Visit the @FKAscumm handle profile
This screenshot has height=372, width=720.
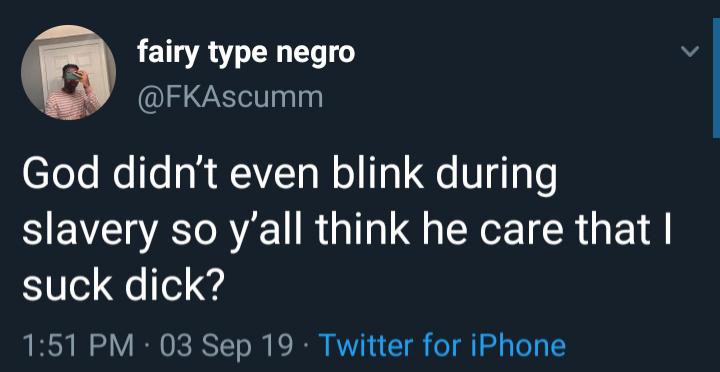point(230,97)
